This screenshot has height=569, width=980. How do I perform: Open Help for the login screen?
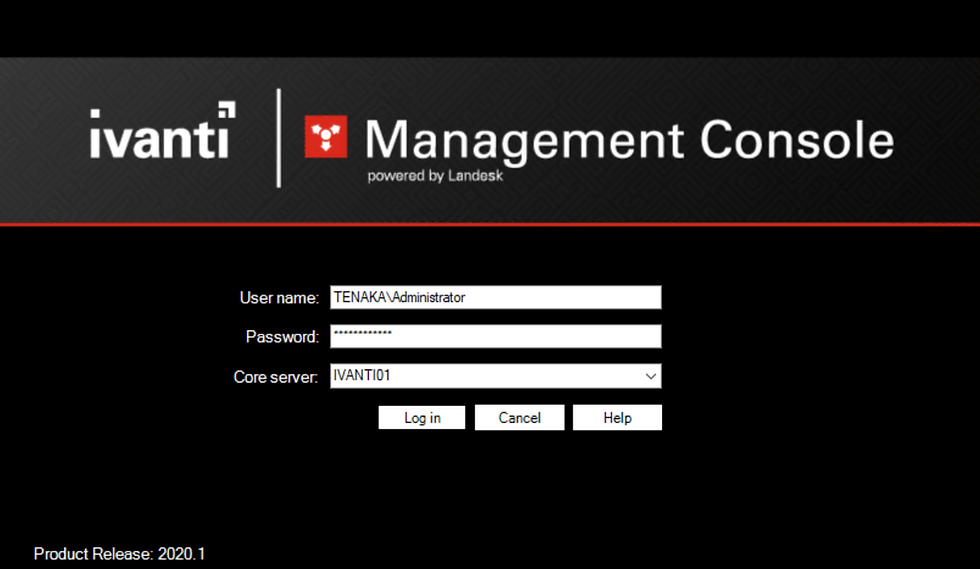618,418
